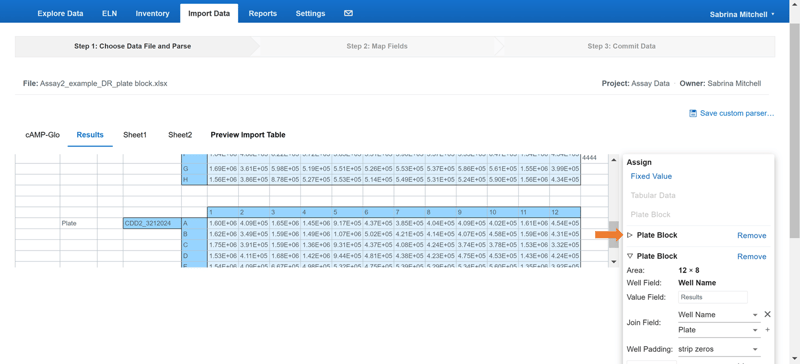The height and width of the screenshot is (364, 800).
Task: Click the Save custom parser disk icon
Action: pyautogui.click(x=693, y=113)
